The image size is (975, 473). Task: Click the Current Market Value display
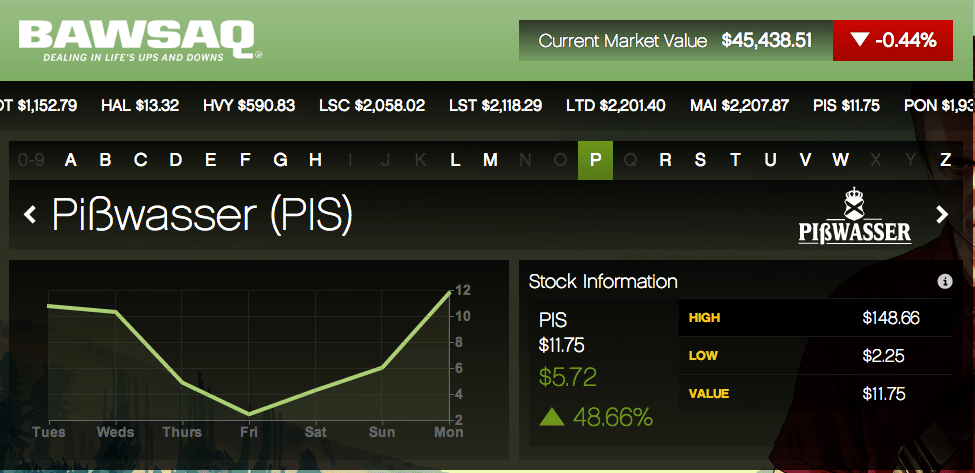(x=674, y=41)
